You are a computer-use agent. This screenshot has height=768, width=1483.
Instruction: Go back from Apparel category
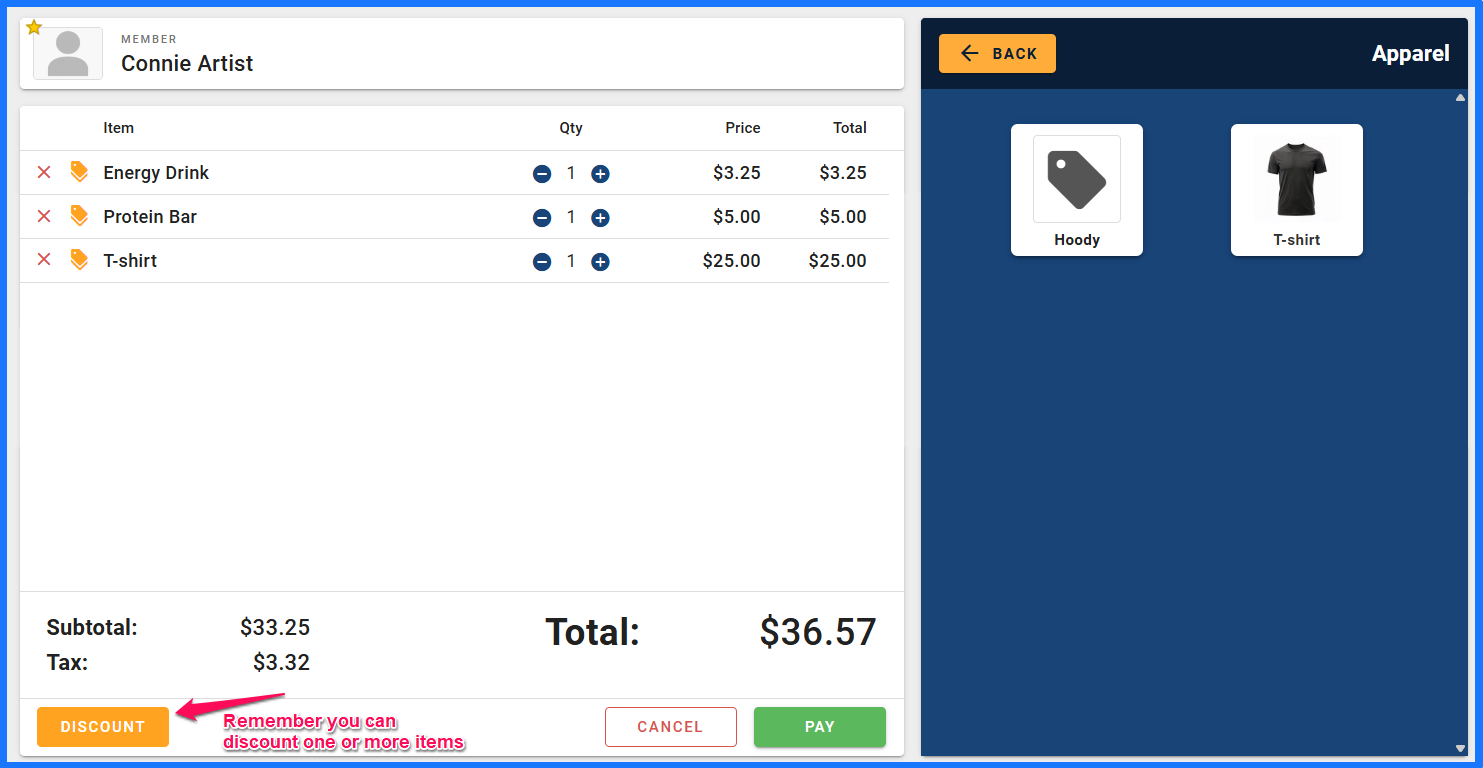pyautogui.click(x=997, y=54)
